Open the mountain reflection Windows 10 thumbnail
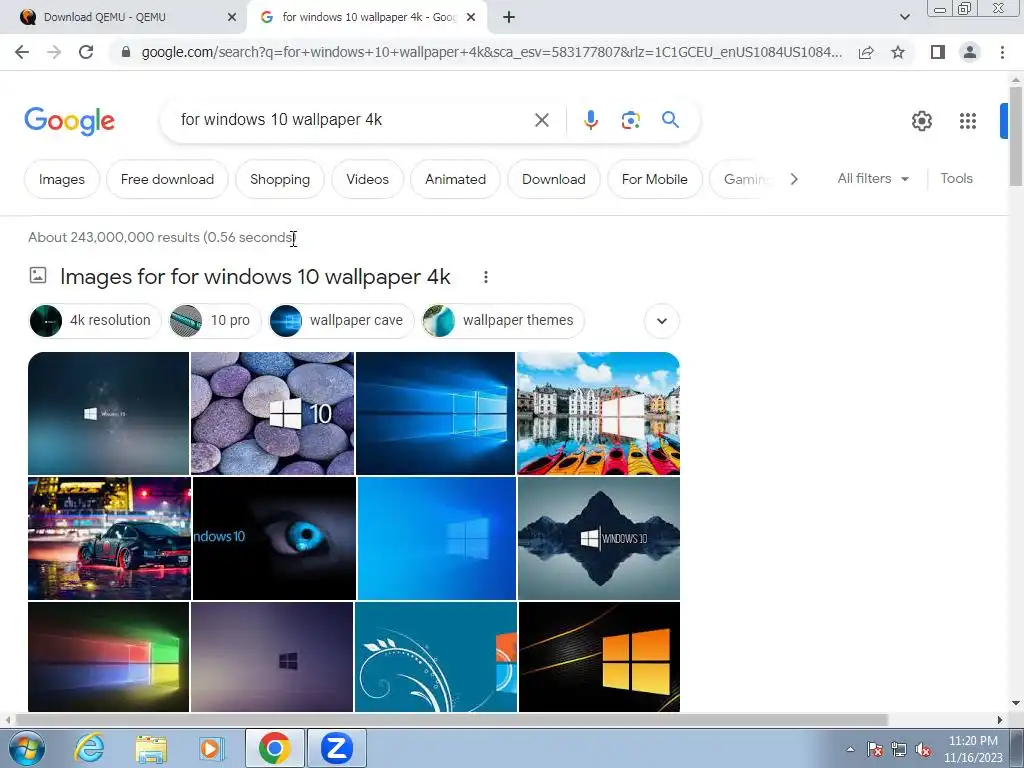The height and width of the screenshot is (768, 1024). pyautogui.click(x=599, y=538)
